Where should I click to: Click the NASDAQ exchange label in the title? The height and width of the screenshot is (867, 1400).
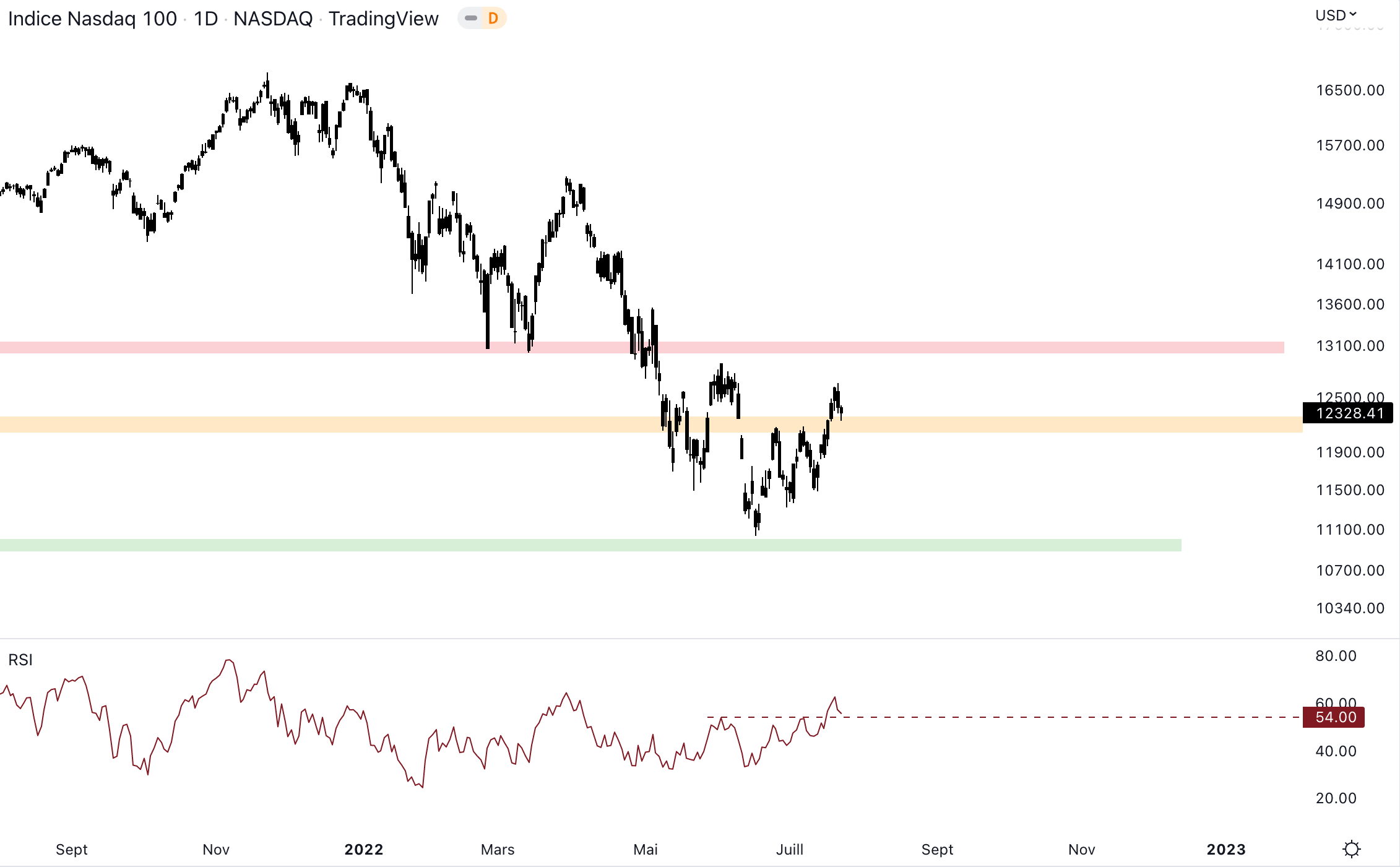273,19
